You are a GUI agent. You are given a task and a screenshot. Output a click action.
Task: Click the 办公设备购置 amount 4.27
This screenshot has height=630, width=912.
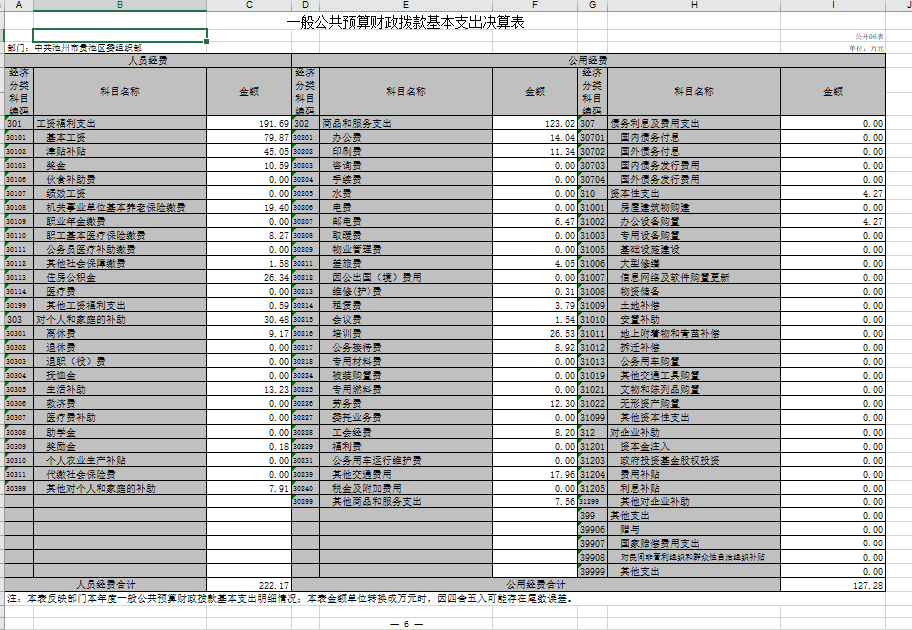point(833,222)
